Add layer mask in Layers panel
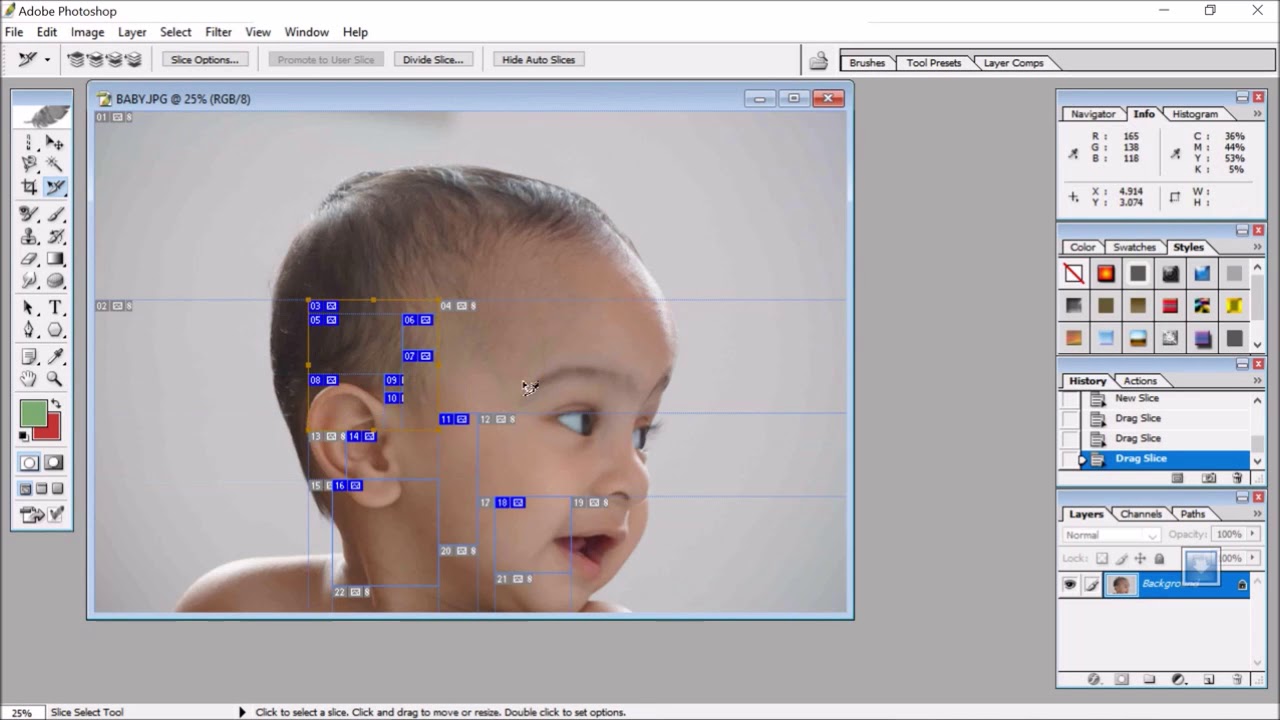The image size is (1280, 720). tap(1121, 679)
